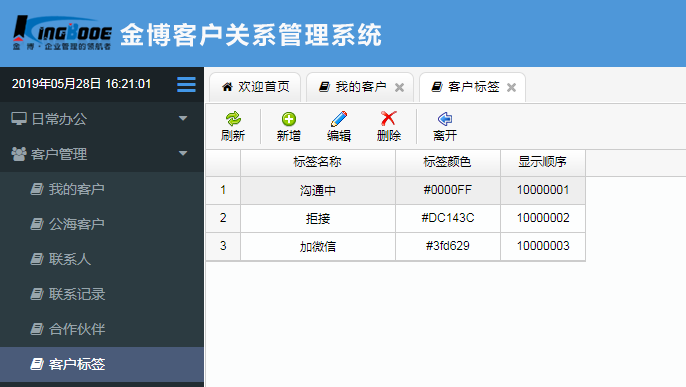
Task: Select the #DC143C color cell
Action: tap(448, 218)
